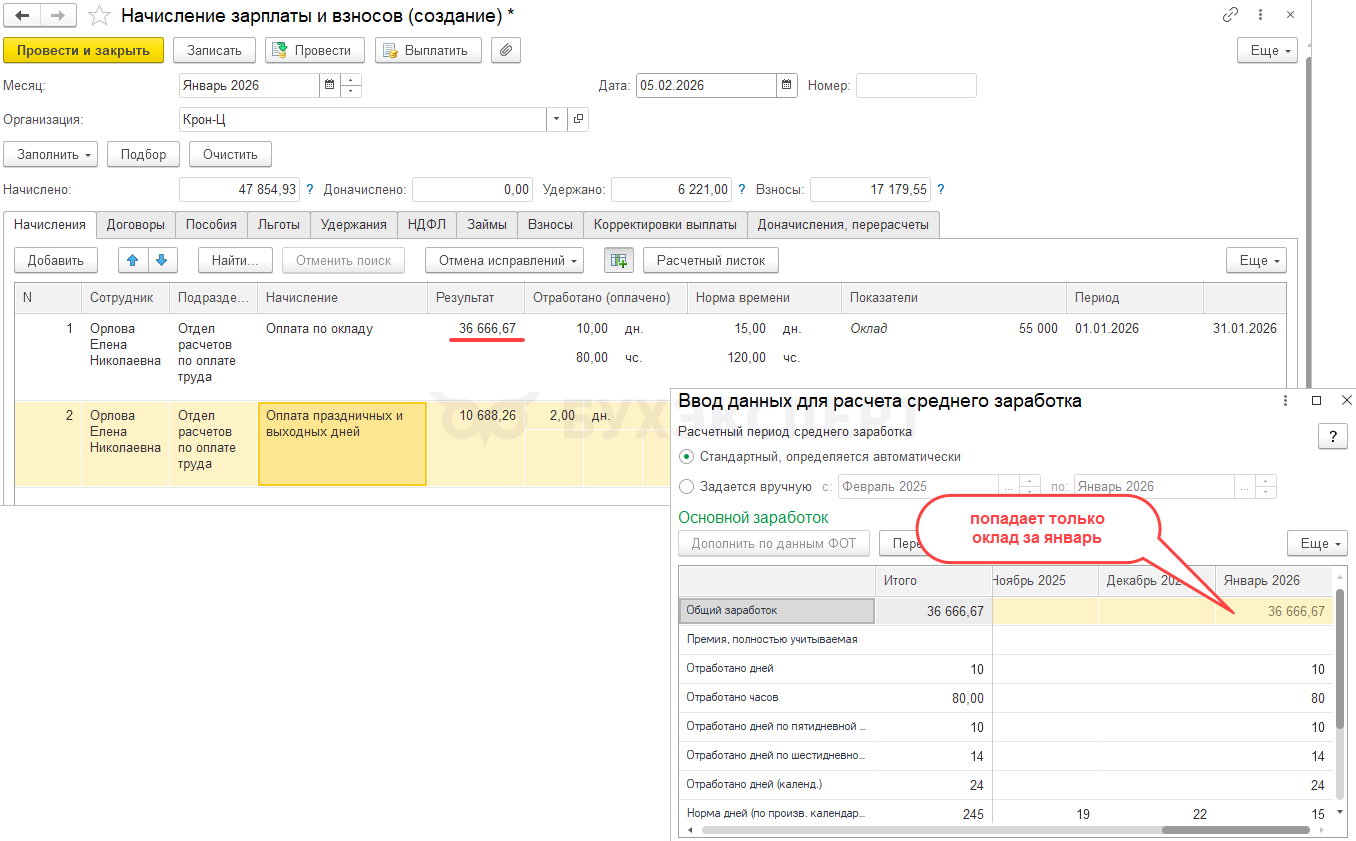Open the calendar picker for Месяц field

[329, 86]
